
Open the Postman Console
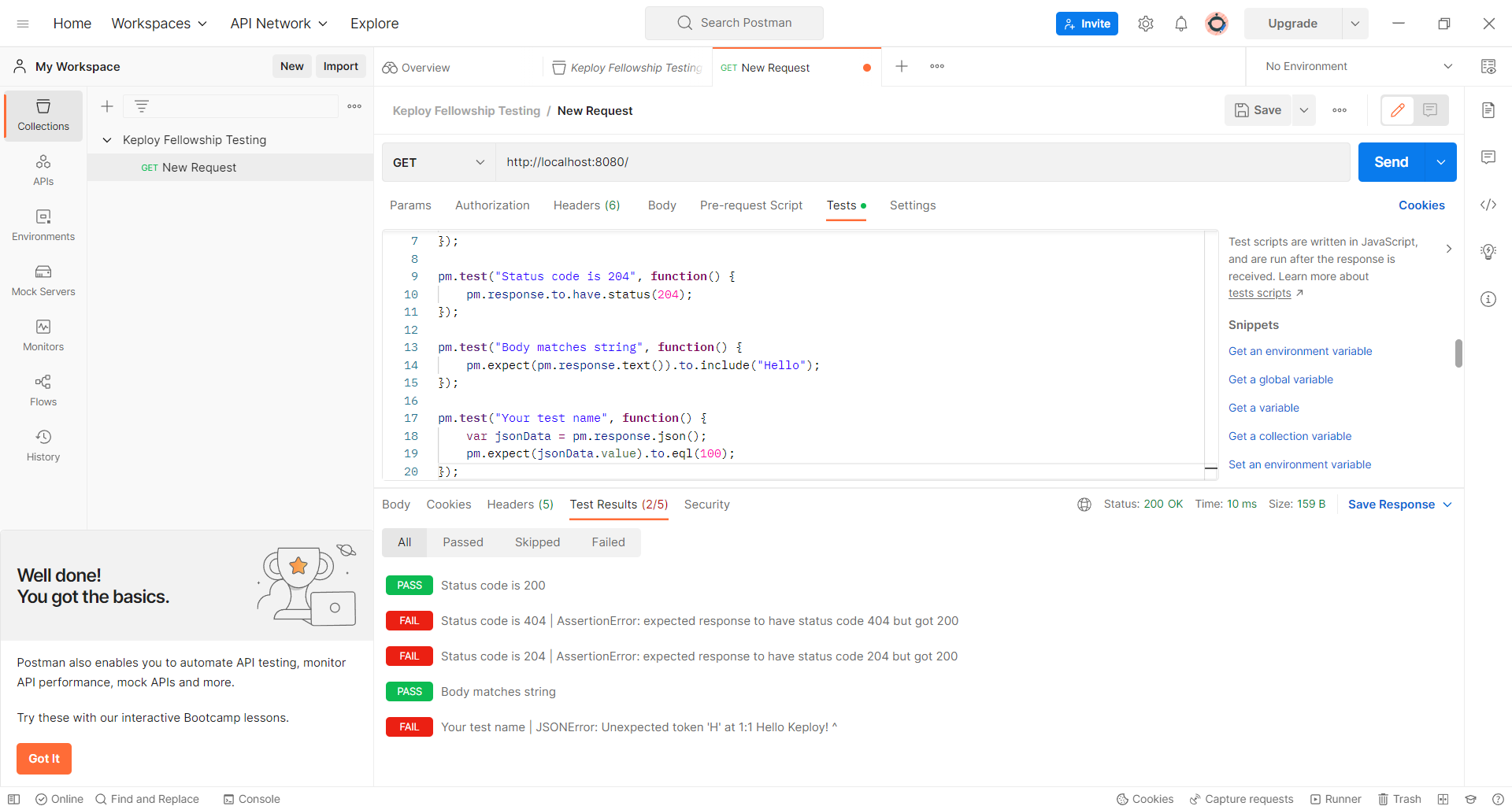pyautogui.click(x=251, y=799)
